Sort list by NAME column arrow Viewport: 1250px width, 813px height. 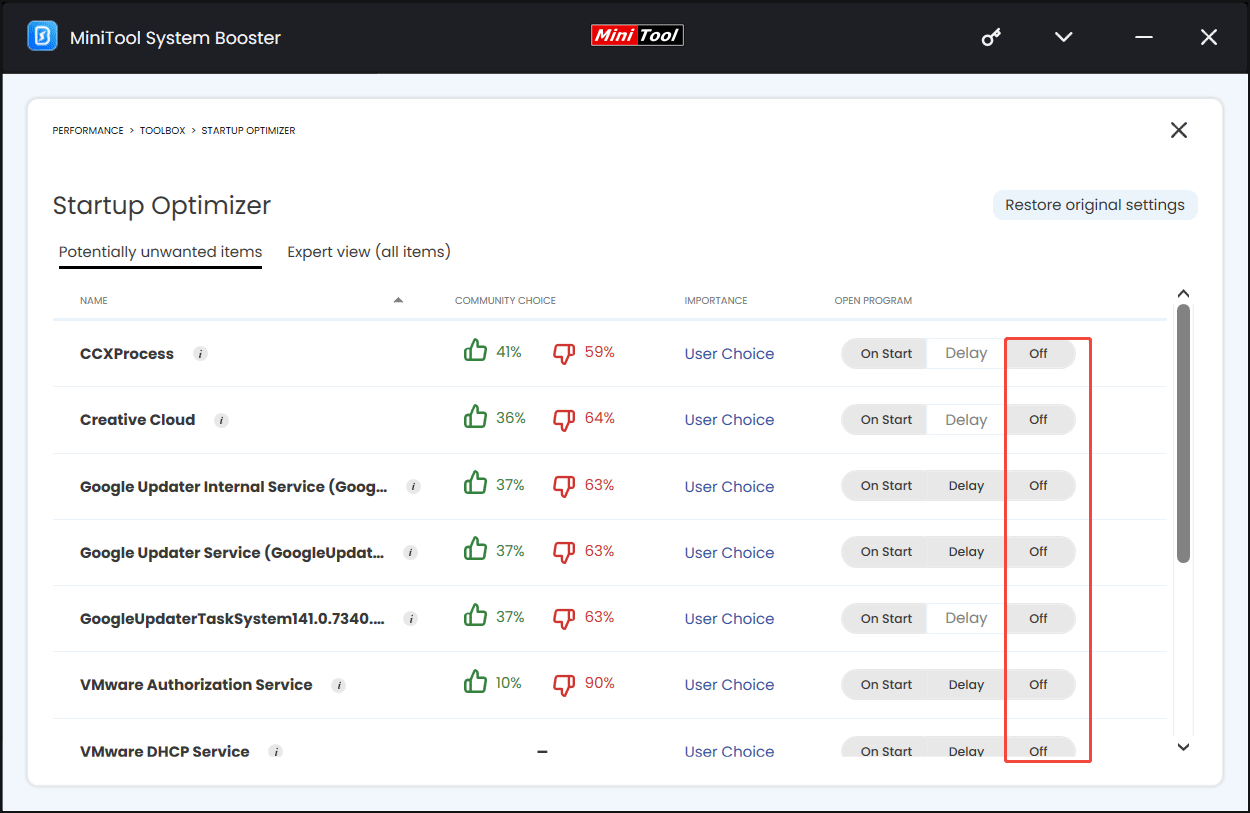click(399, 300)
